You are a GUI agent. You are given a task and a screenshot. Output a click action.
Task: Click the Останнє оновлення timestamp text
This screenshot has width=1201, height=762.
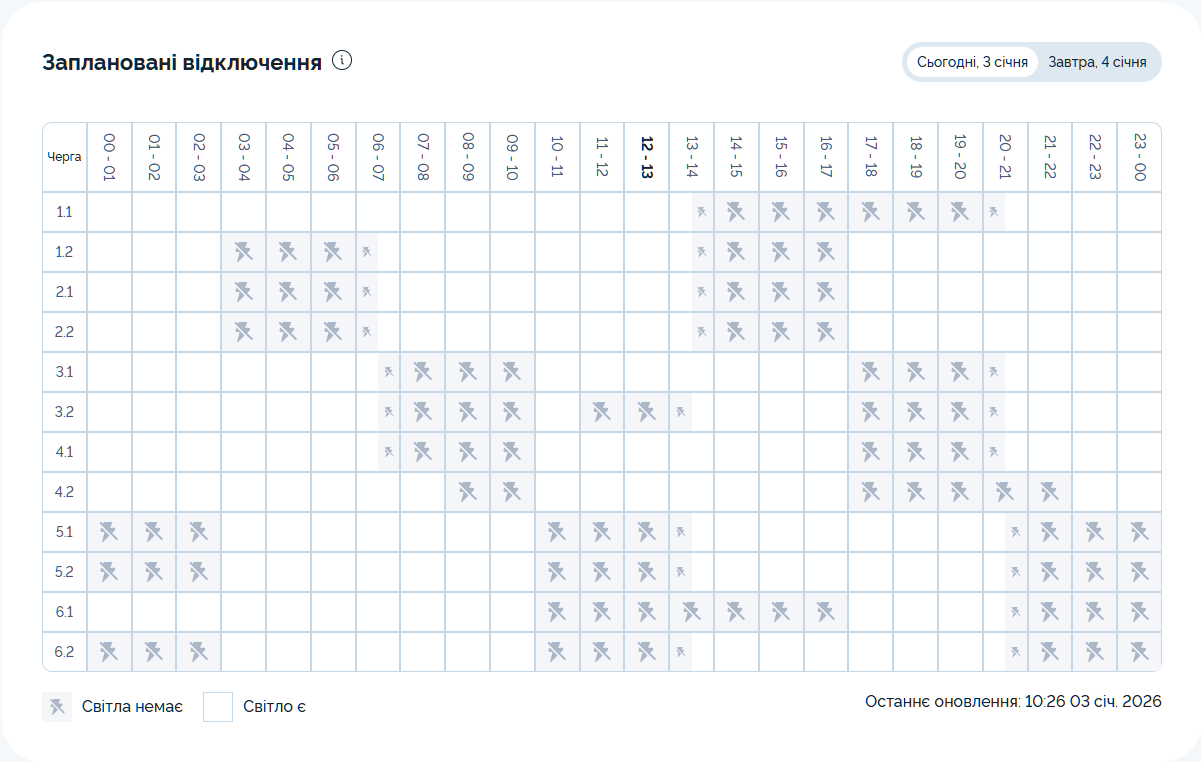(x=1013, y=702)
